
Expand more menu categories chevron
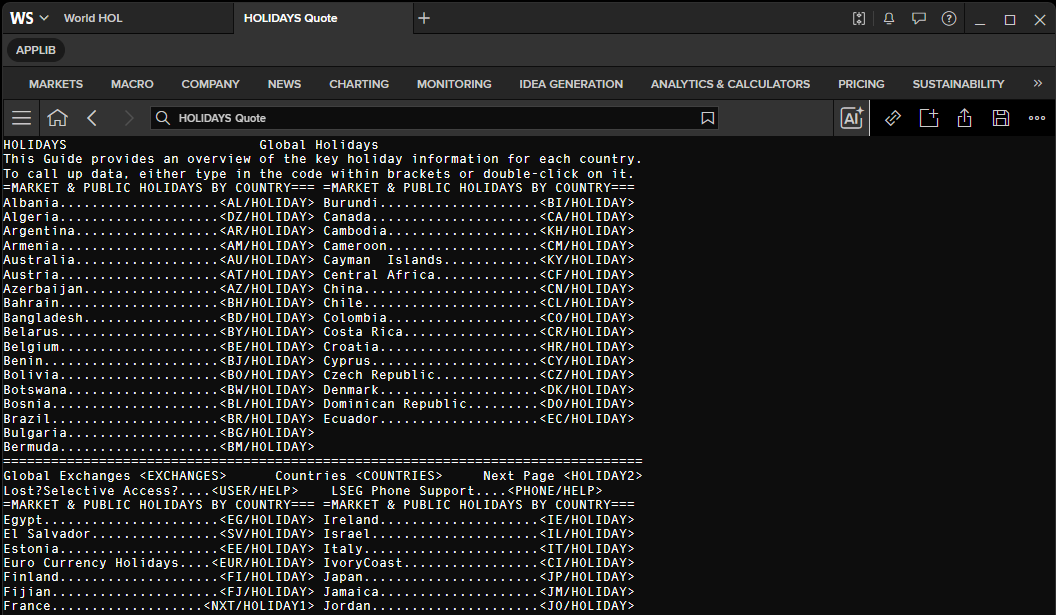pos(1037,84)
